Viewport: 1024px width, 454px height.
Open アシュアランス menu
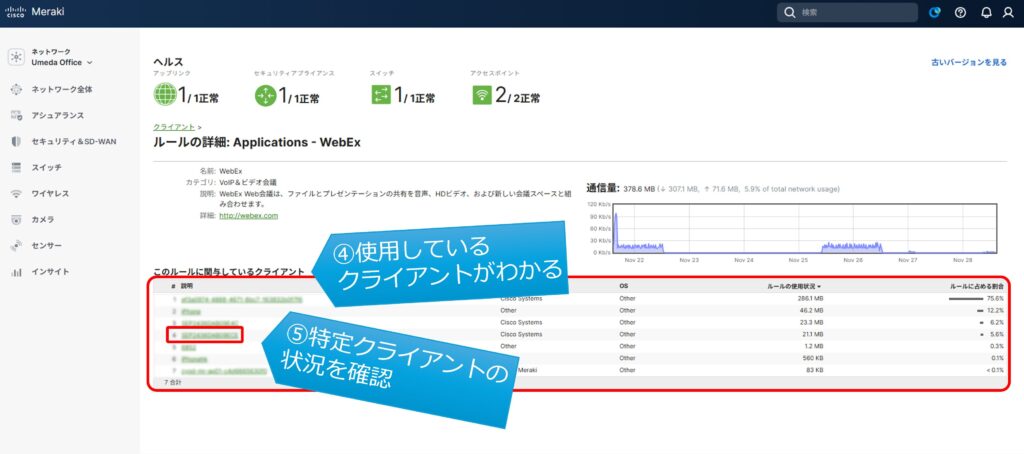[57, 116]
